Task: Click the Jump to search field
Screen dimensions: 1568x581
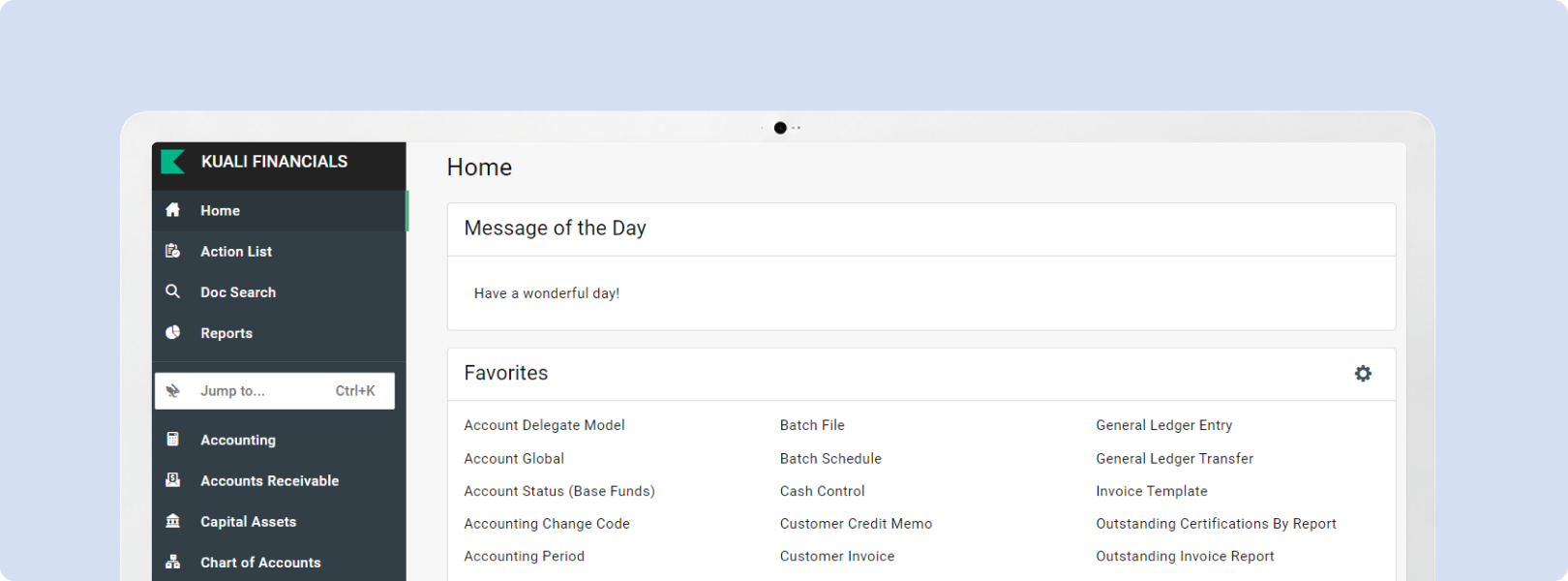Action: pyautogui.click(x=275, y=391)
